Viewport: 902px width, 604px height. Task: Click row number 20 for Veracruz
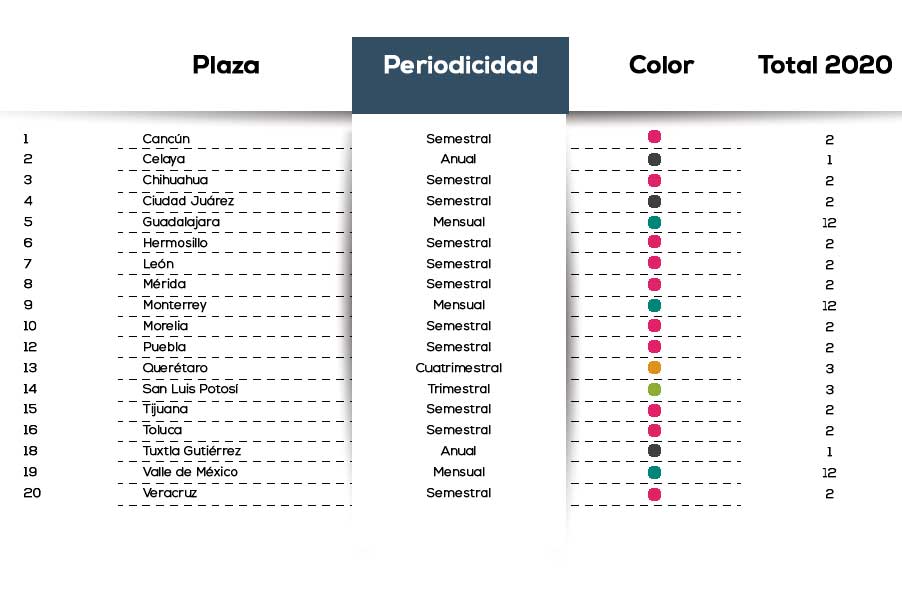click(x=32, y=493)
